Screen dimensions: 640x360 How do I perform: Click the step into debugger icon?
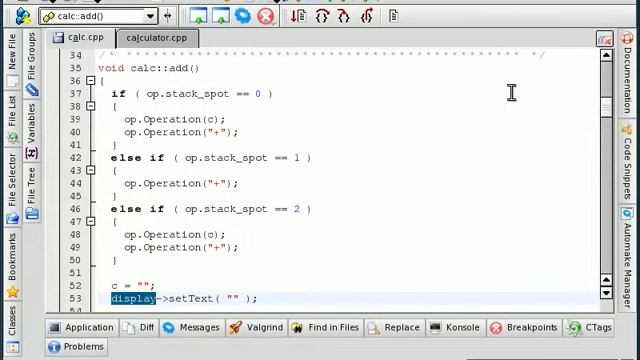coord(344,16)
